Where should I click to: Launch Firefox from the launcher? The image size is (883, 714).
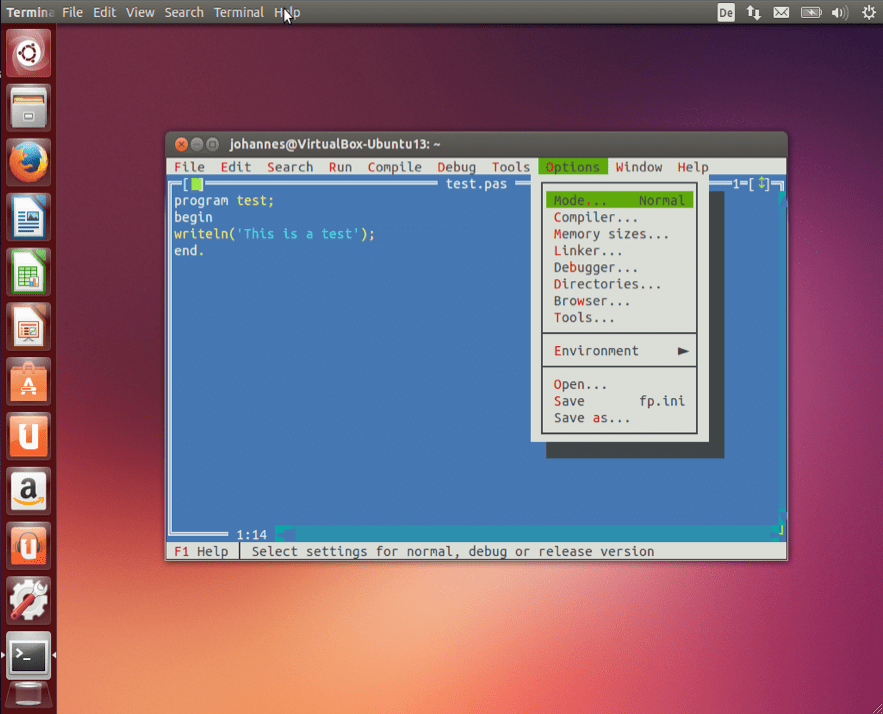28,162
